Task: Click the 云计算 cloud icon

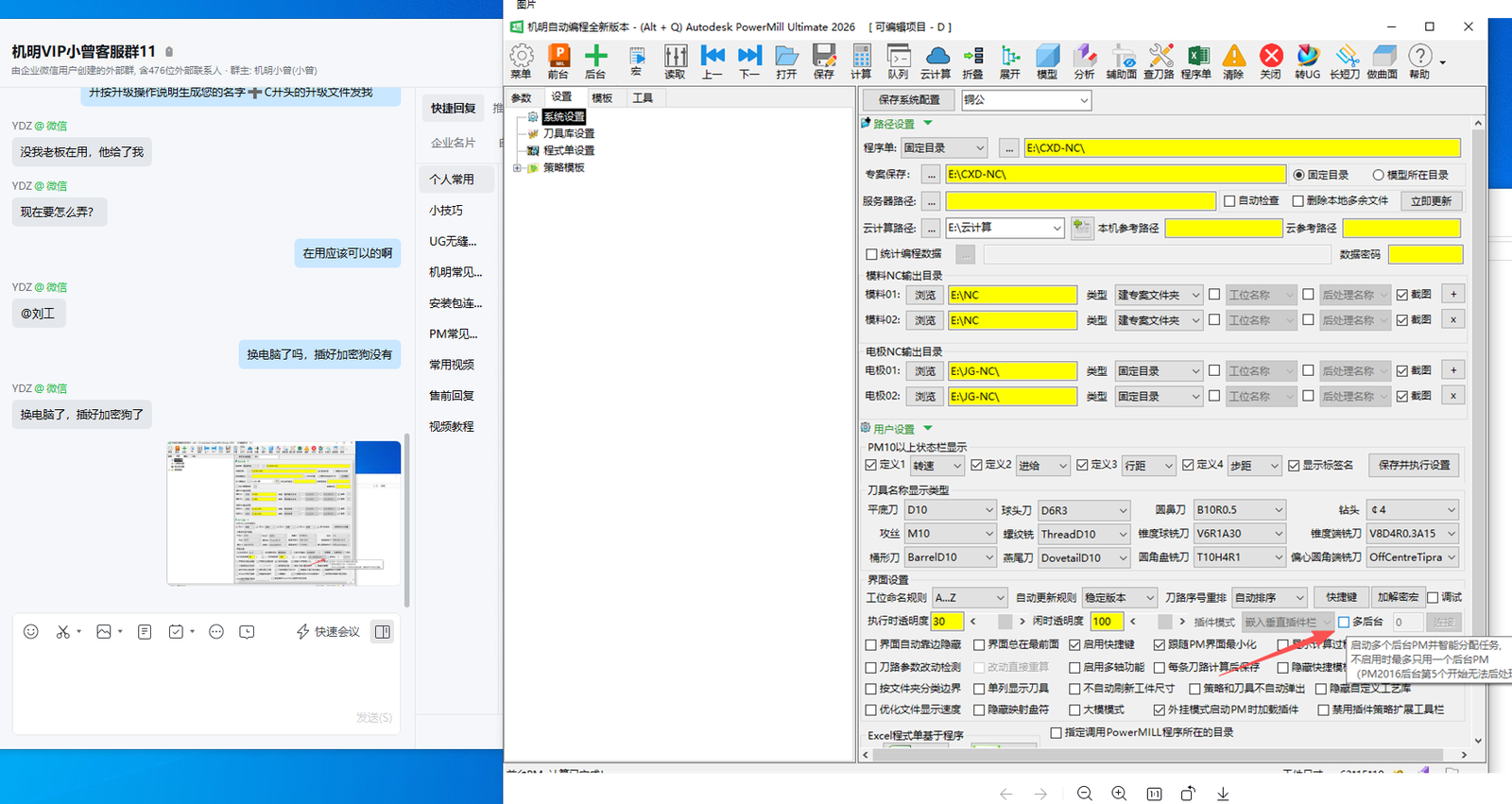Action: 936,61
